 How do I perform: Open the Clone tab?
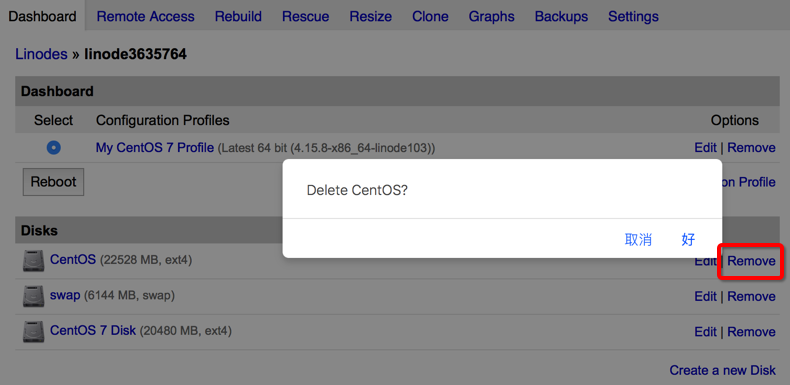(430, 17)
